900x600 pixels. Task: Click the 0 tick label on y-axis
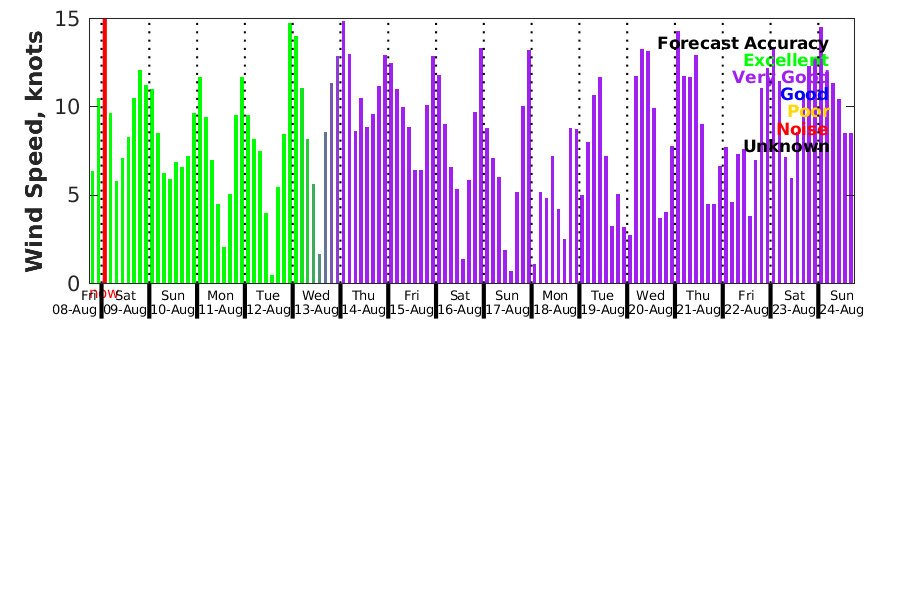[73, 284]
